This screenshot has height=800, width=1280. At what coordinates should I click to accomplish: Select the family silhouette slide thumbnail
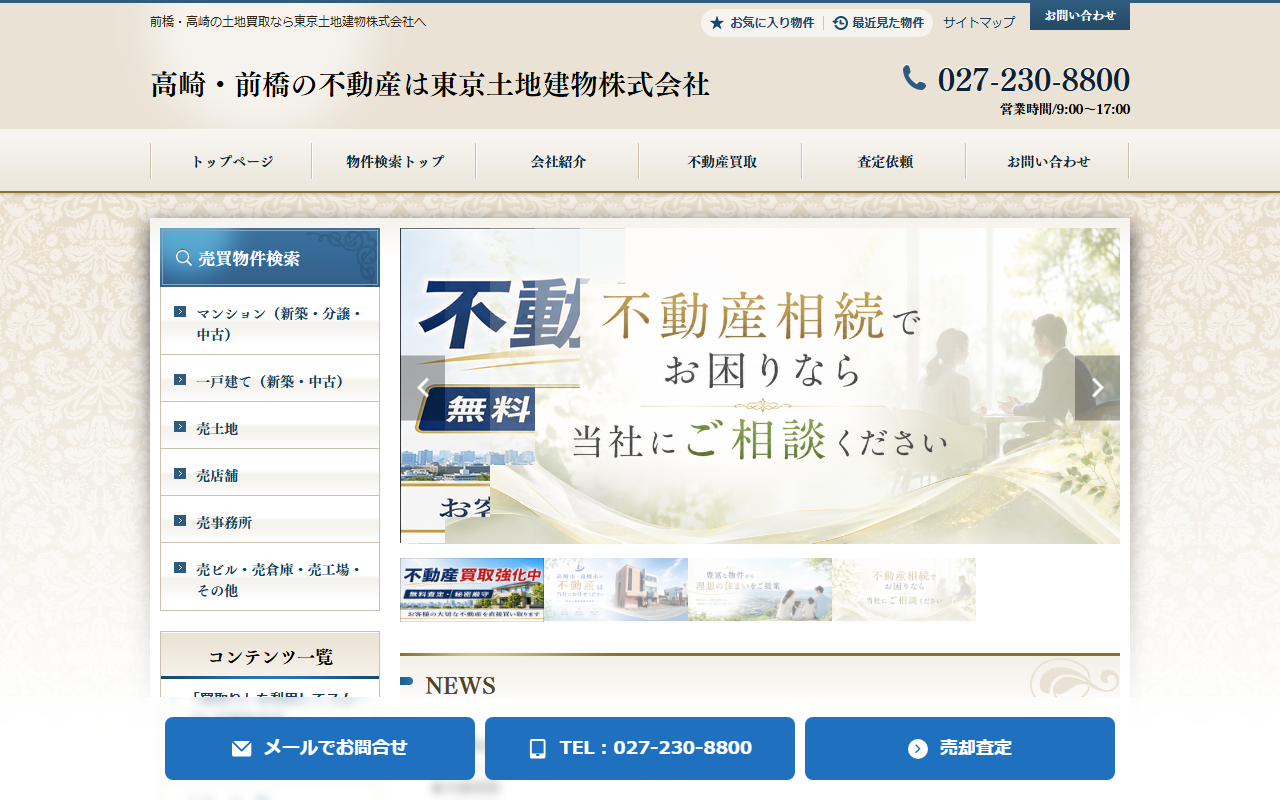click(760, 589)
